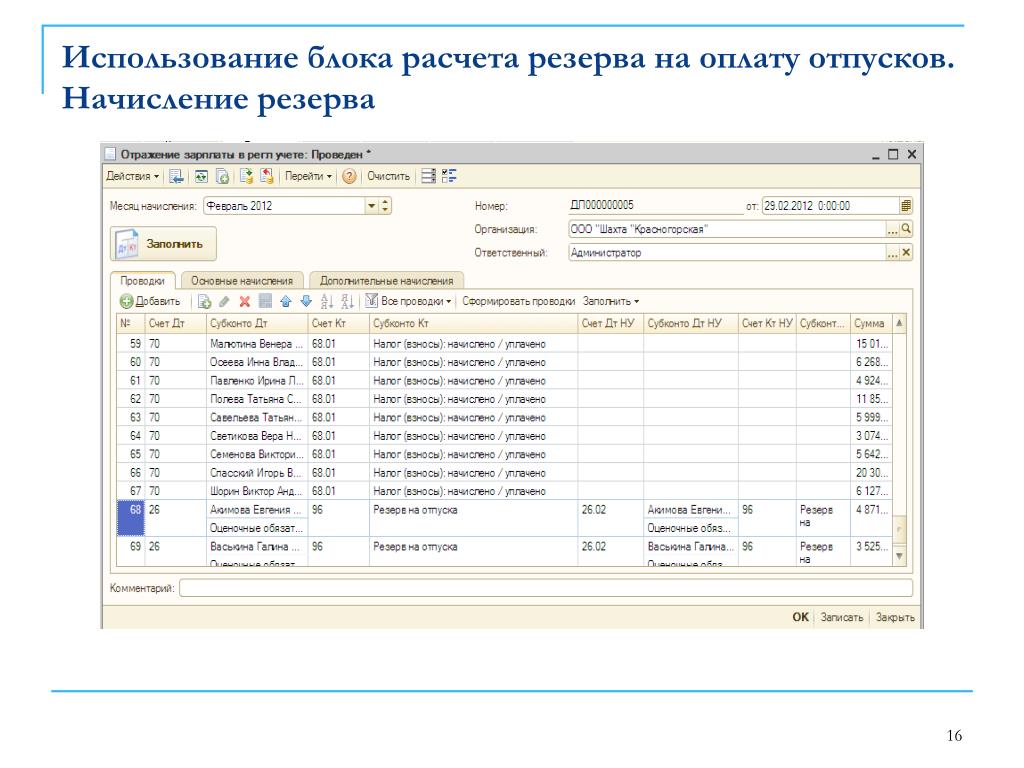This screenshot has width=1024, height=768.
Task: Click the date field 29.02.2012 0:00:00
Action: pyautogui.click(x=831, y=206)
